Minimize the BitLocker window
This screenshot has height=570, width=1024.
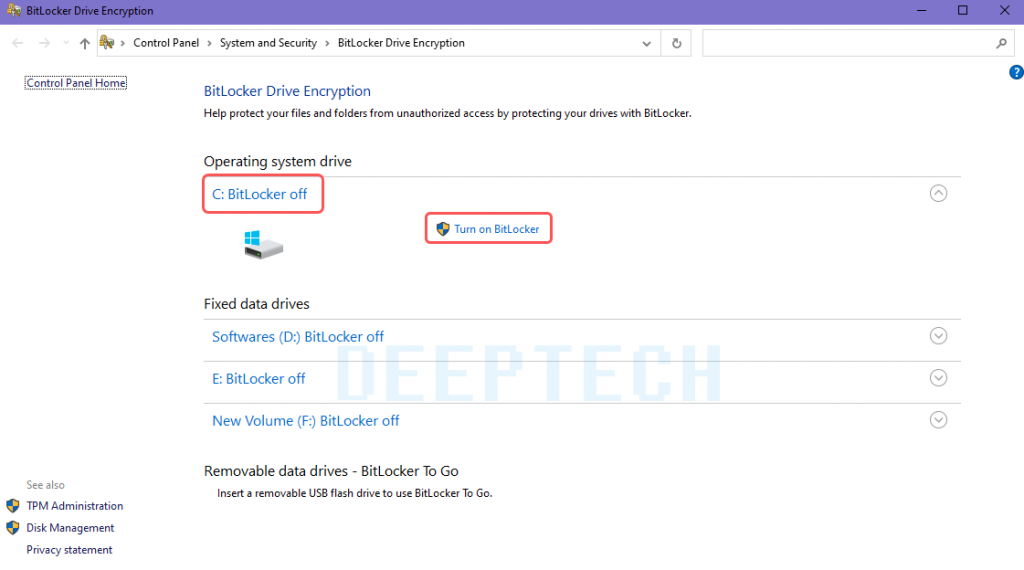921,10
